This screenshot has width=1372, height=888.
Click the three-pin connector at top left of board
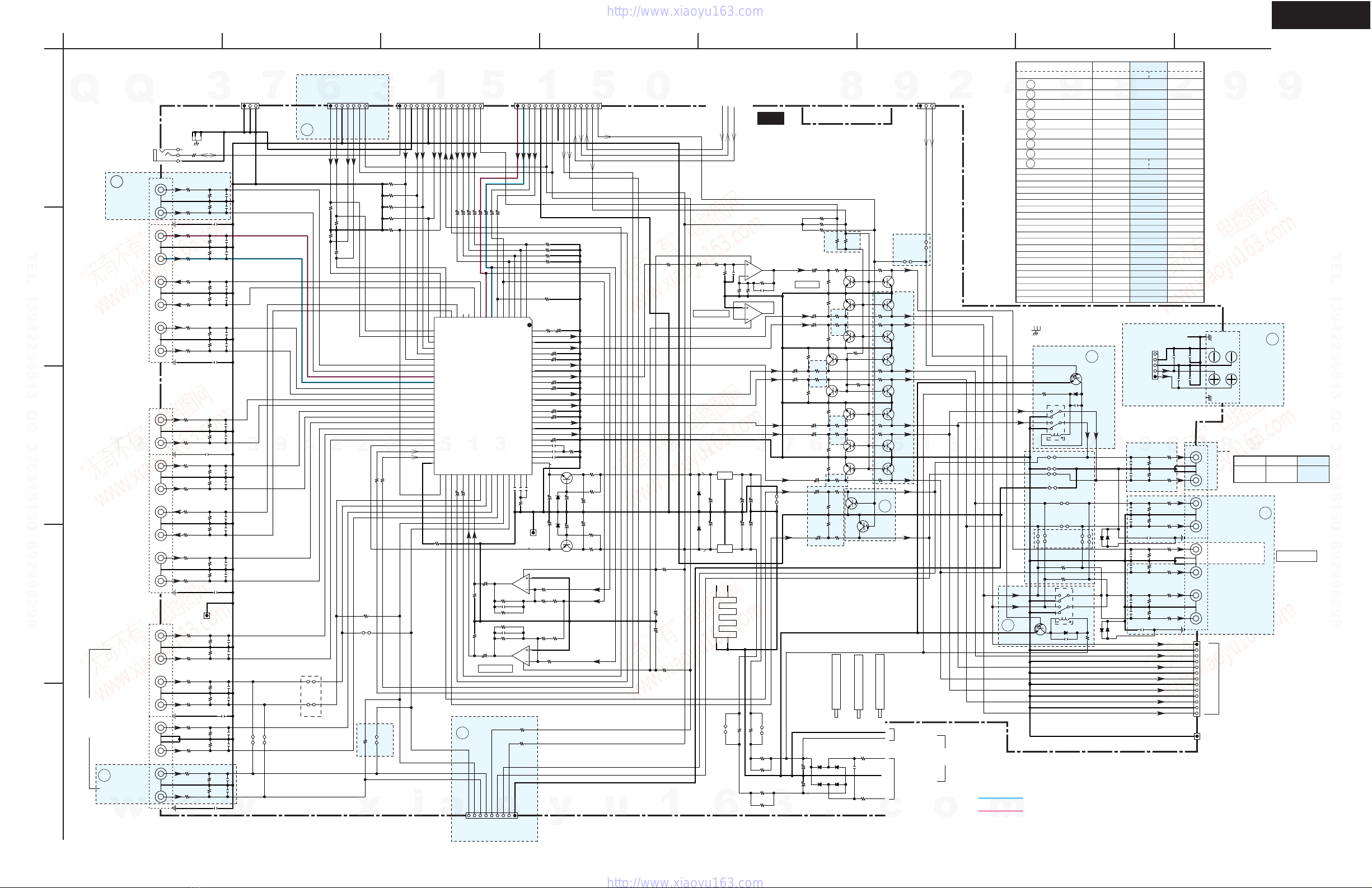click(x=250, y=106)
